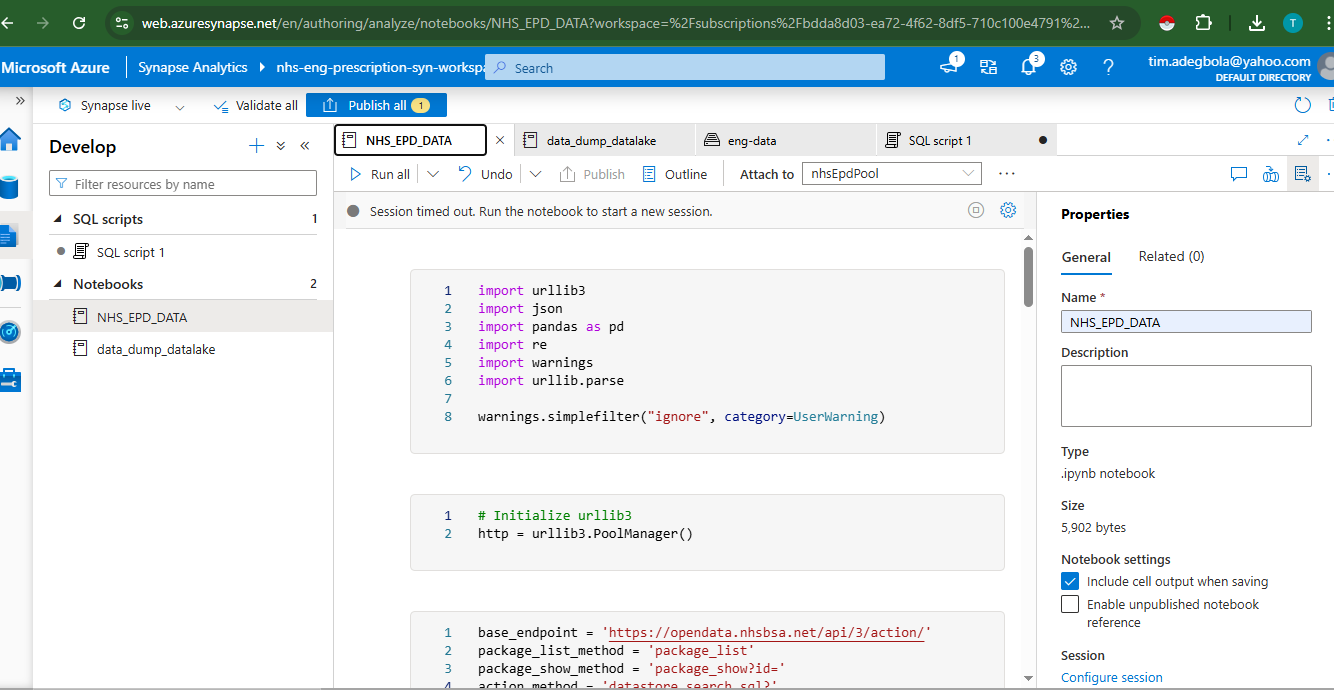This screenshot has height=690, width=1334.
Task: Bookmark this page in Chrome
Action: tap(1117, 22)
